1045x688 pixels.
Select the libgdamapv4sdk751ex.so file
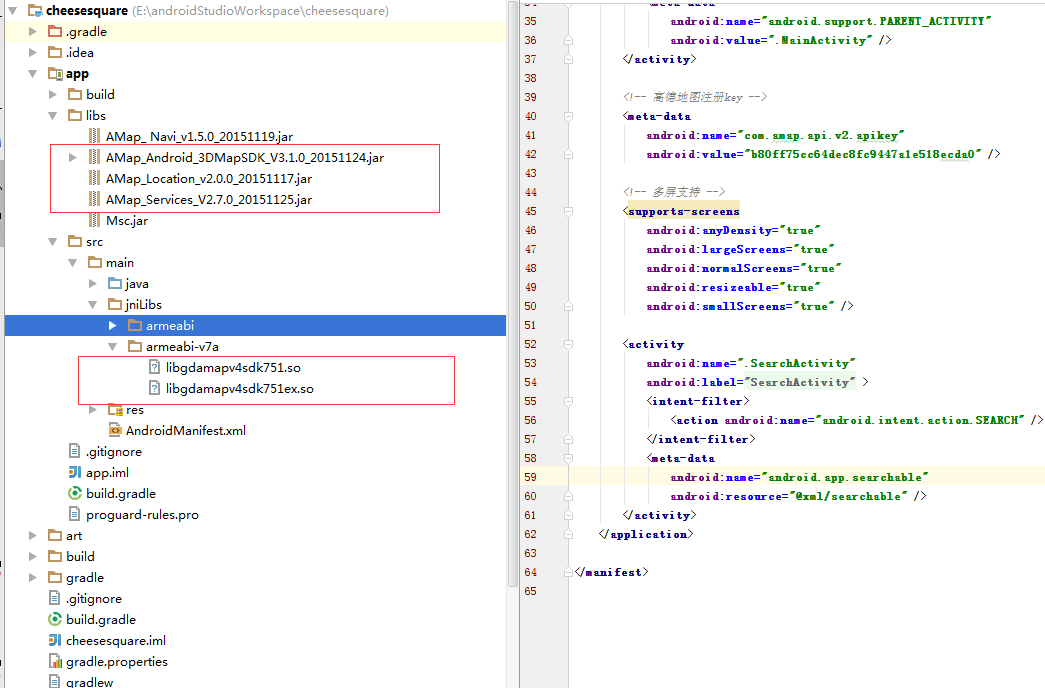point(240,389)
